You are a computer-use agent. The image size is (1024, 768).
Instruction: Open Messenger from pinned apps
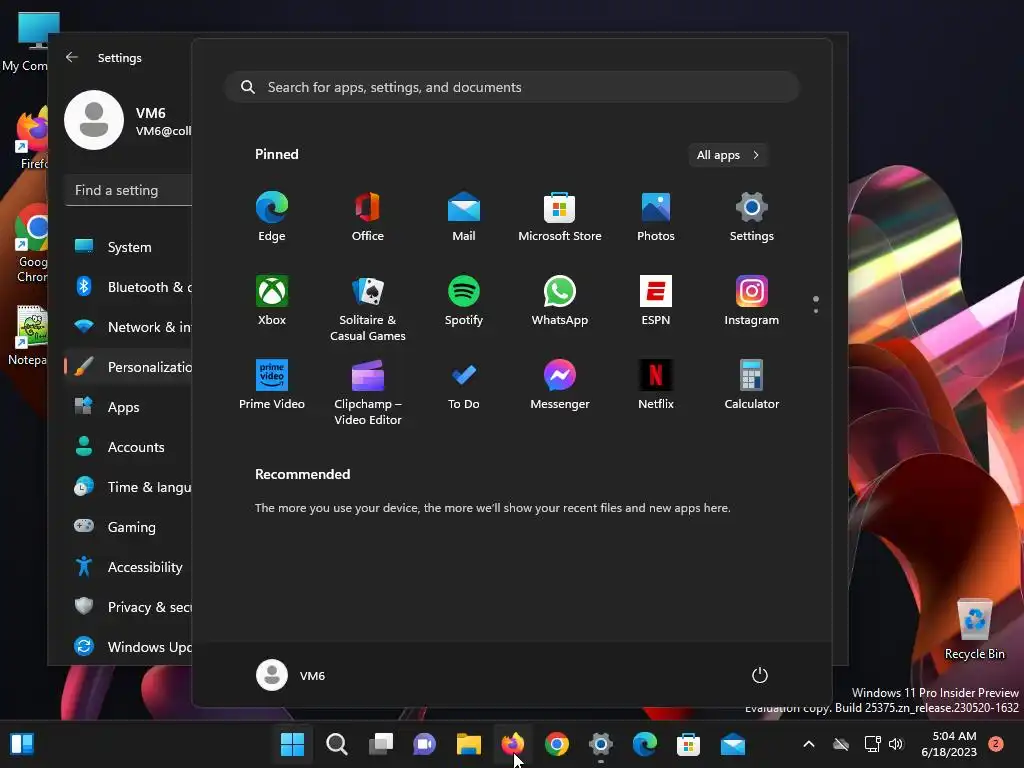(x=560, y=385)
